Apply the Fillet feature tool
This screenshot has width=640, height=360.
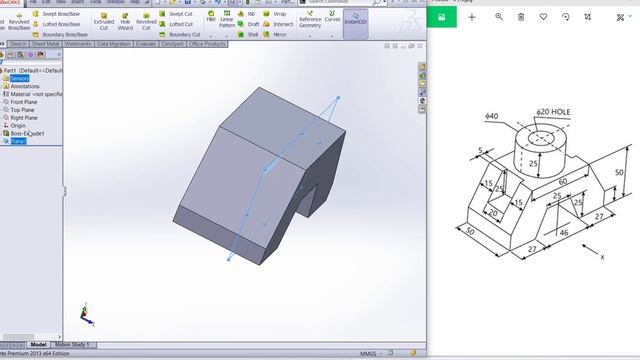click(x=211, y=16)
